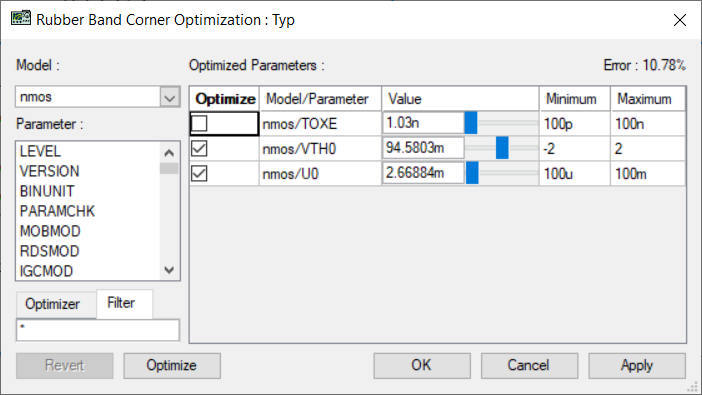Click the Optimize button
The image size is (702, 395).
pyautogui.click(x=172, y=365)
